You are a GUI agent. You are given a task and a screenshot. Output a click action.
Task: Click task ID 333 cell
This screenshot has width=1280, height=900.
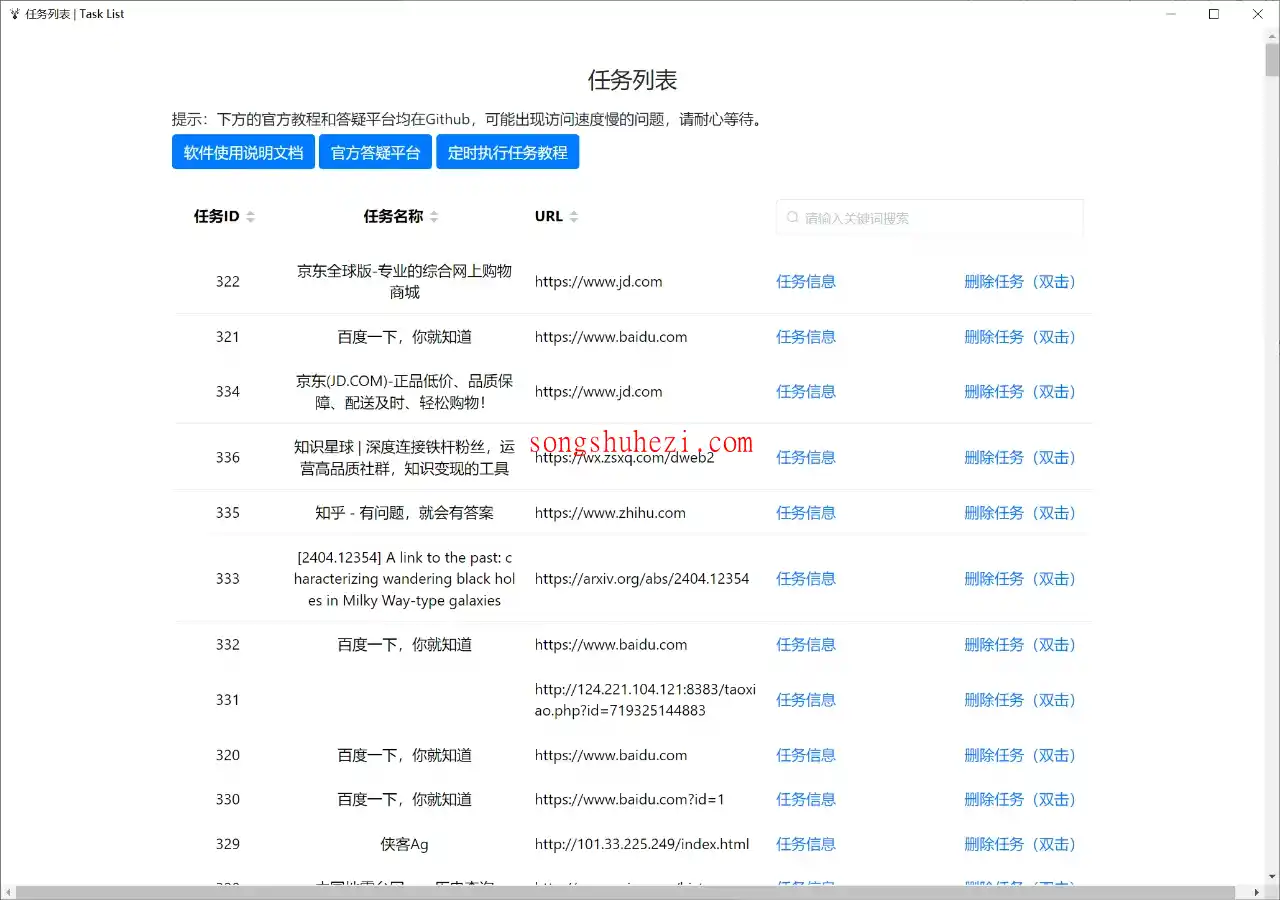pos(228,579)
